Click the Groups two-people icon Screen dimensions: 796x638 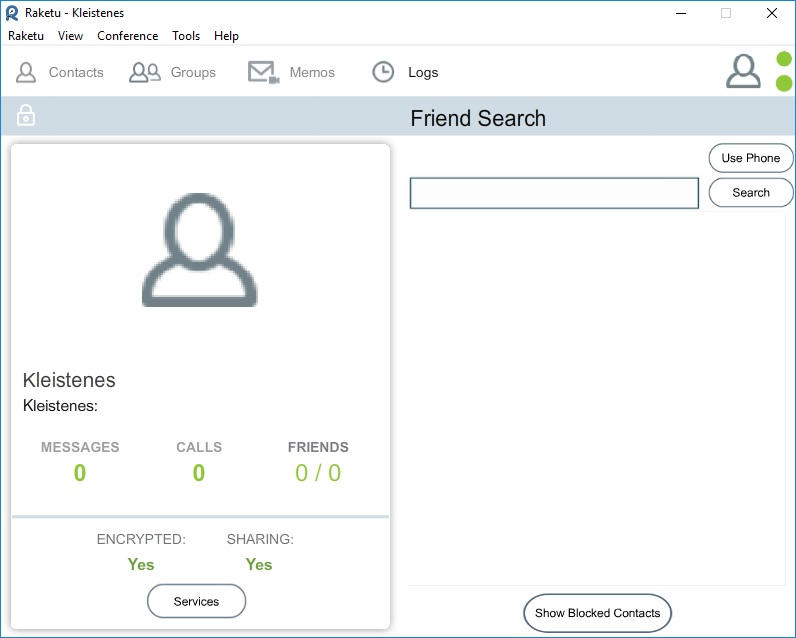145,72
